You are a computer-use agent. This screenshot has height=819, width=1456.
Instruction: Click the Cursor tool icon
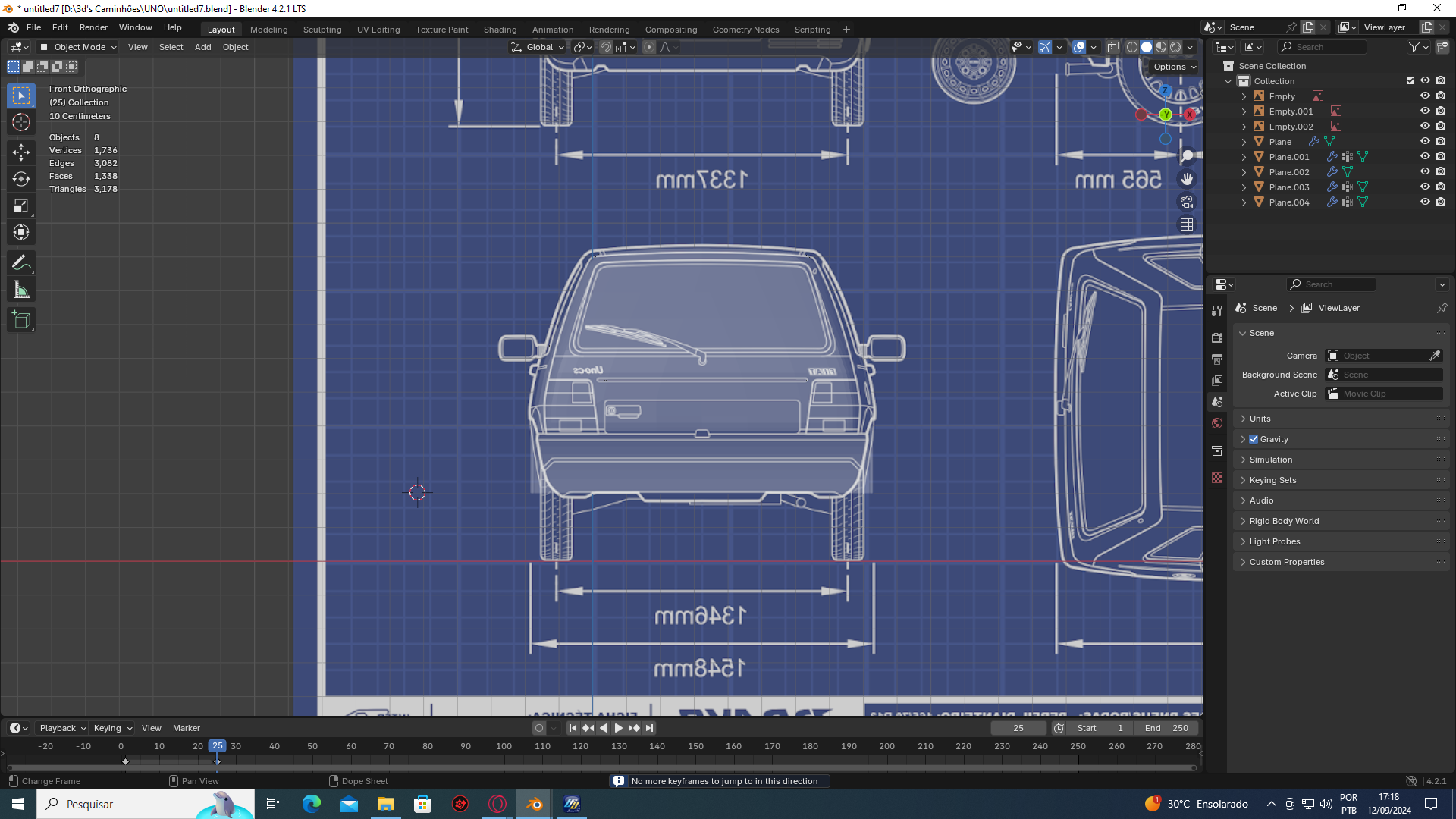21,123
